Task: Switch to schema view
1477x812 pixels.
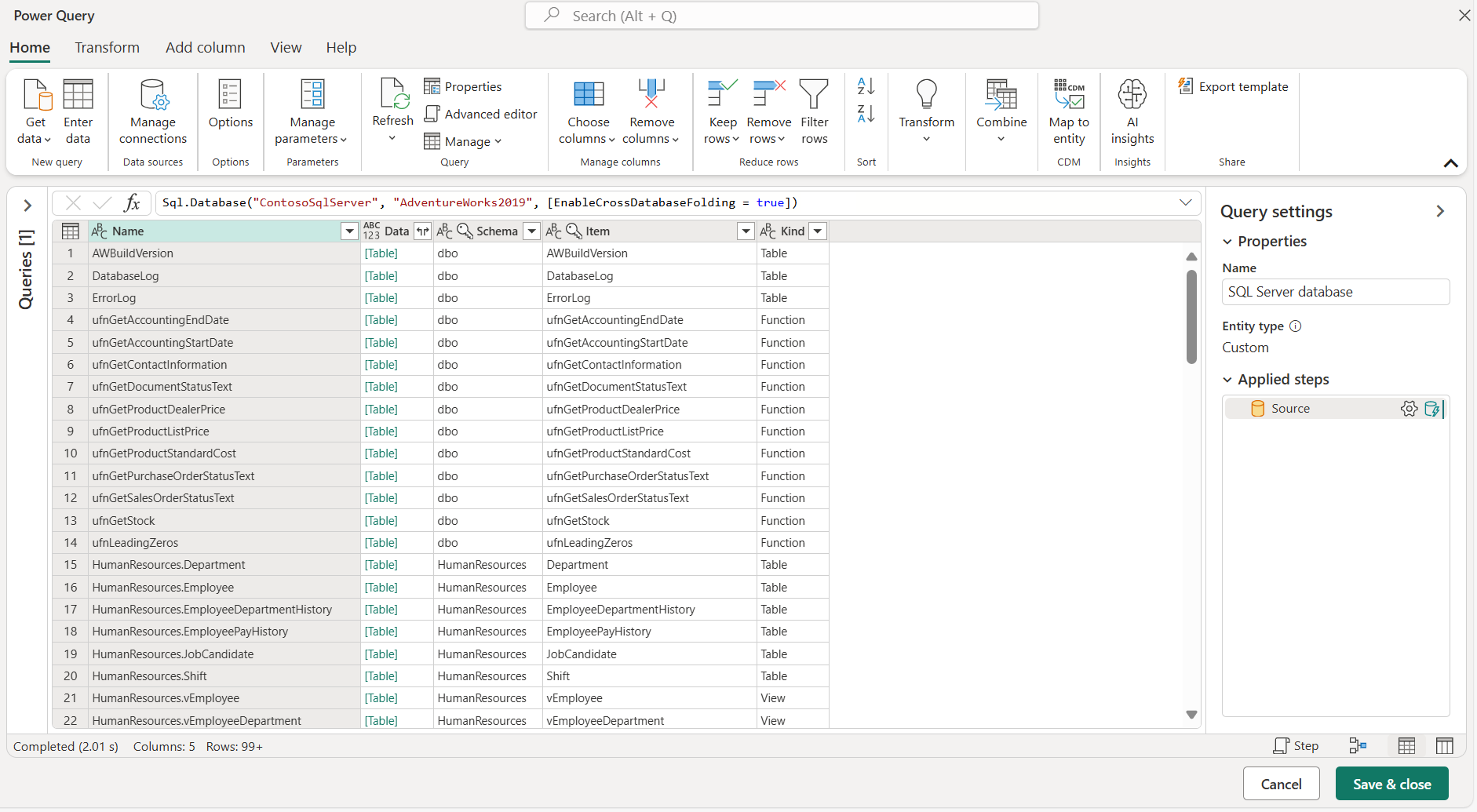Action: point(1444,746)
